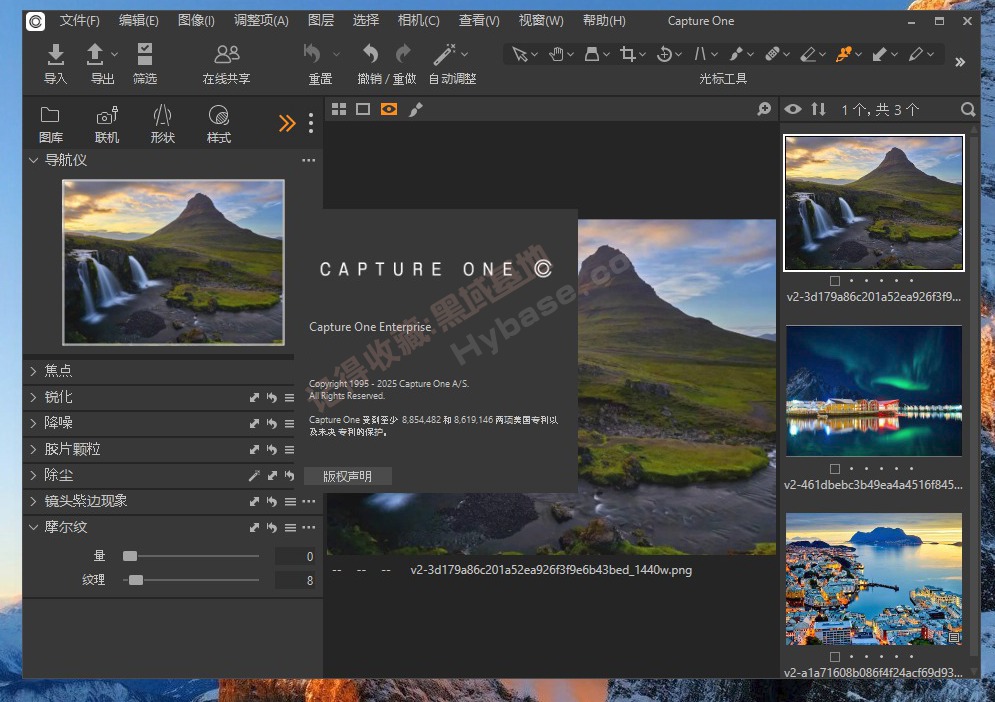Copy the Noise Reduction (降噪) adjustments arrow
This screenshot has height=702, width=995.
click(254, 423)
